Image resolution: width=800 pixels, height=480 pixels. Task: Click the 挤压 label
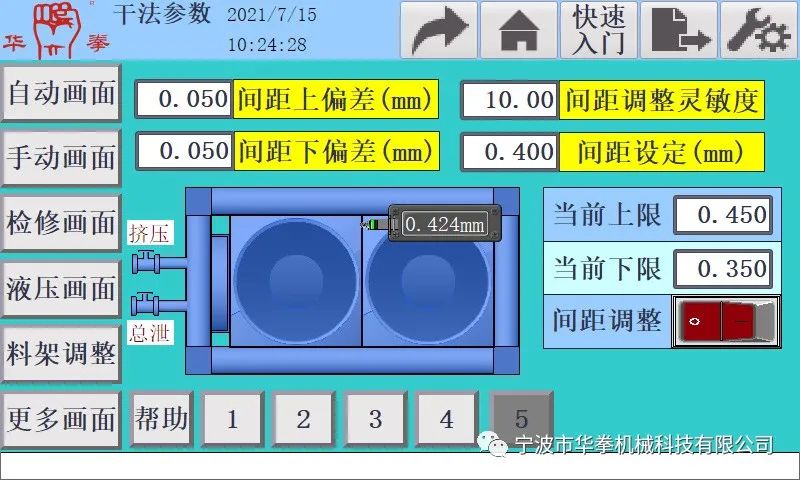pos(149,234)
